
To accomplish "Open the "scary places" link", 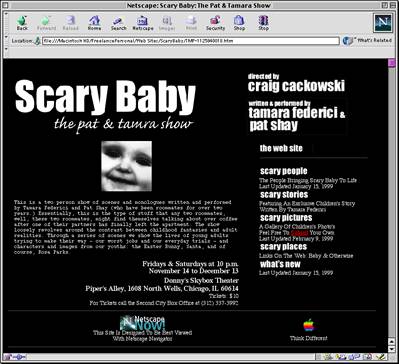I will tap(283, 247).
